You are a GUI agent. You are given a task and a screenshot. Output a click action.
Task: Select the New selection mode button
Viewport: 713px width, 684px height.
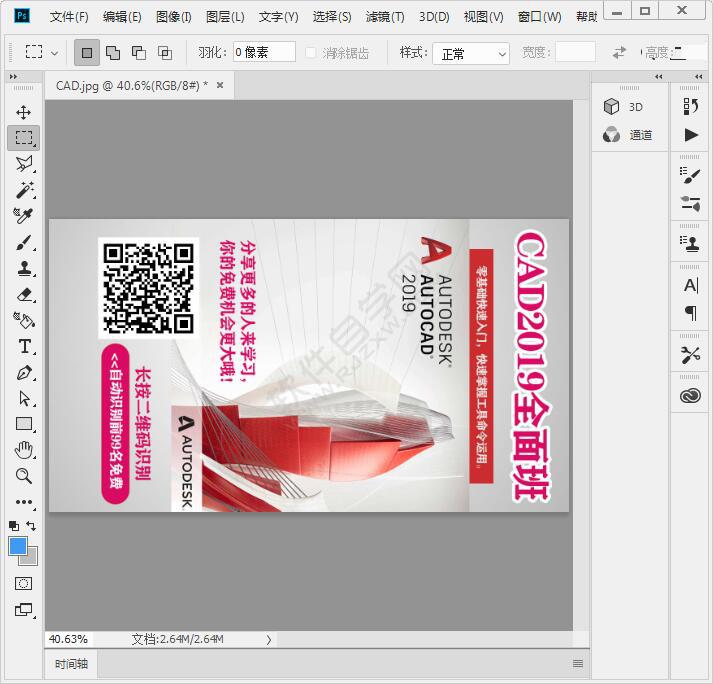click(87, 53)
